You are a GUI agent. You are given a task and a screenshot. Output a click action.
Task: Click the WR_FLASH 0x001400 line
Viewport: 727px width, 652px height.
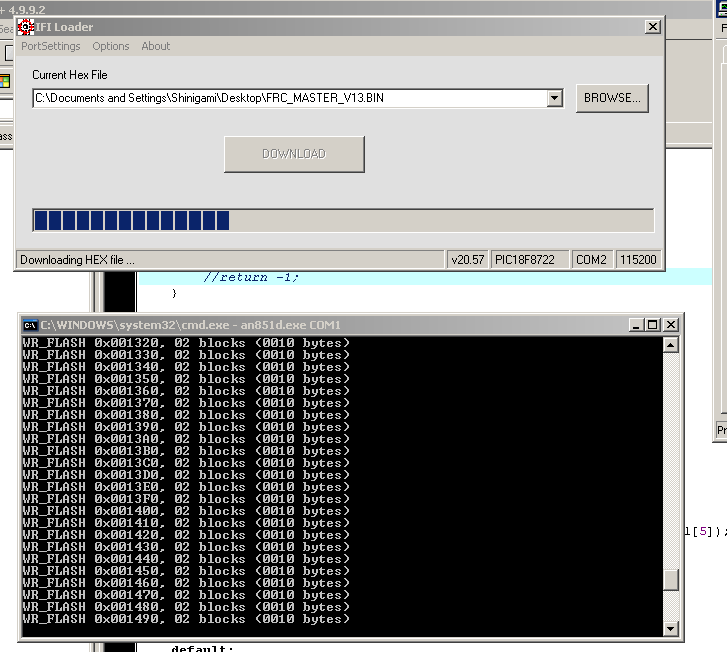(x=186, y=511)
